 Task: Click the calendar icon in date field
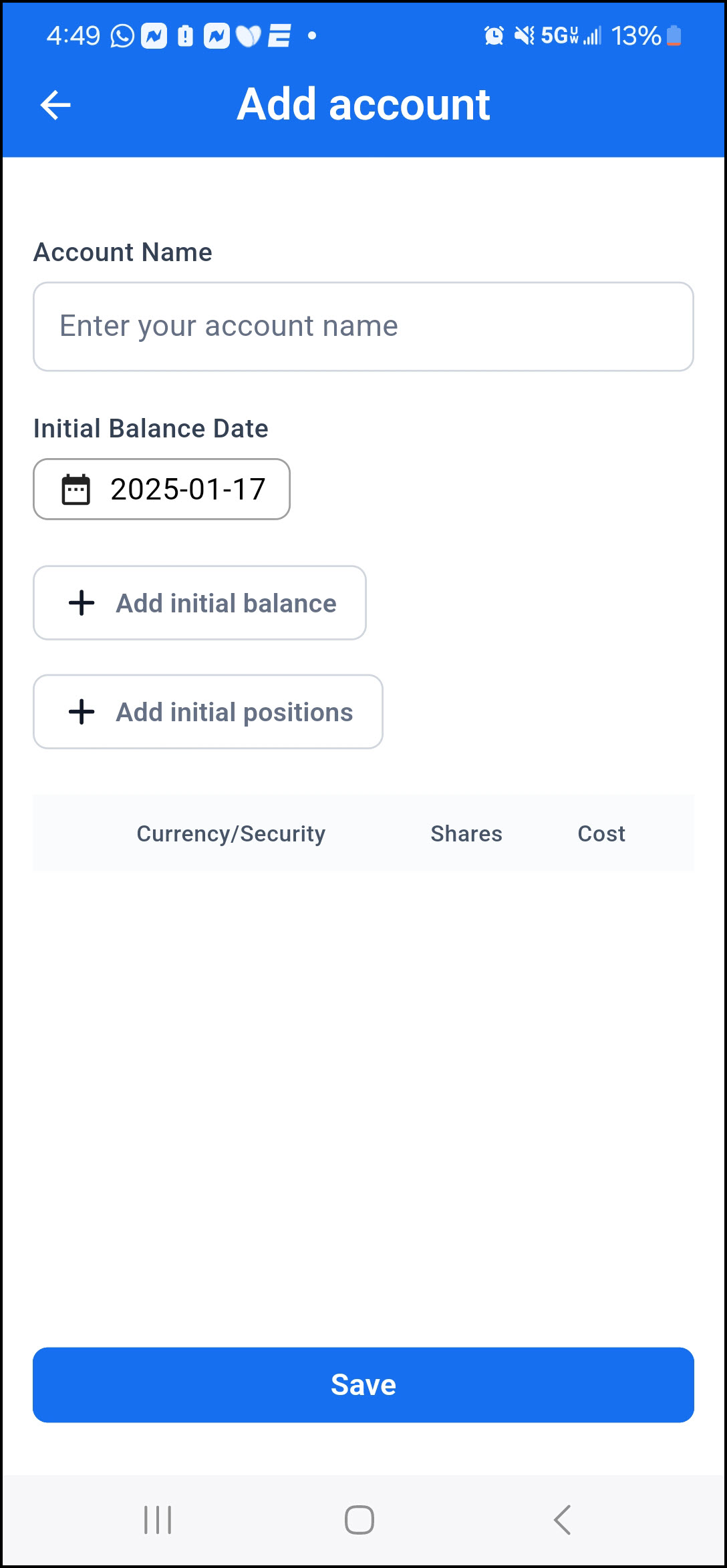(76, 489)
